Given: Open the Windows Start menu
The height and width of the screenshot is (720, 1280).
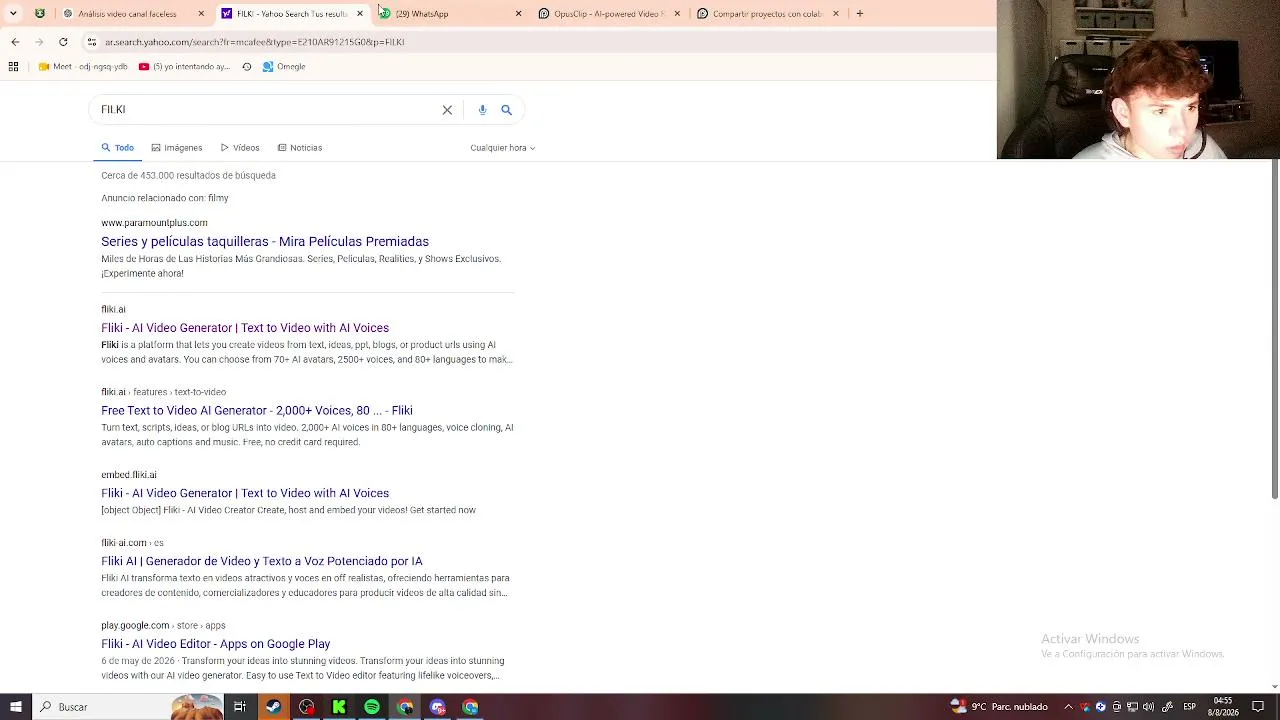Looking at the screenshot, I should pyautogui.click(x=15, y=707).
